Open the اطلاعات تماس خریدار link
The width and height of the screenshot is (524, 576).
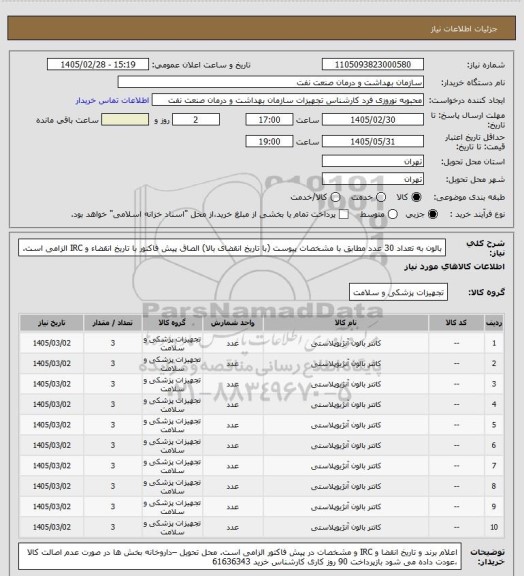pyautogui.click(x=112, y=100)
